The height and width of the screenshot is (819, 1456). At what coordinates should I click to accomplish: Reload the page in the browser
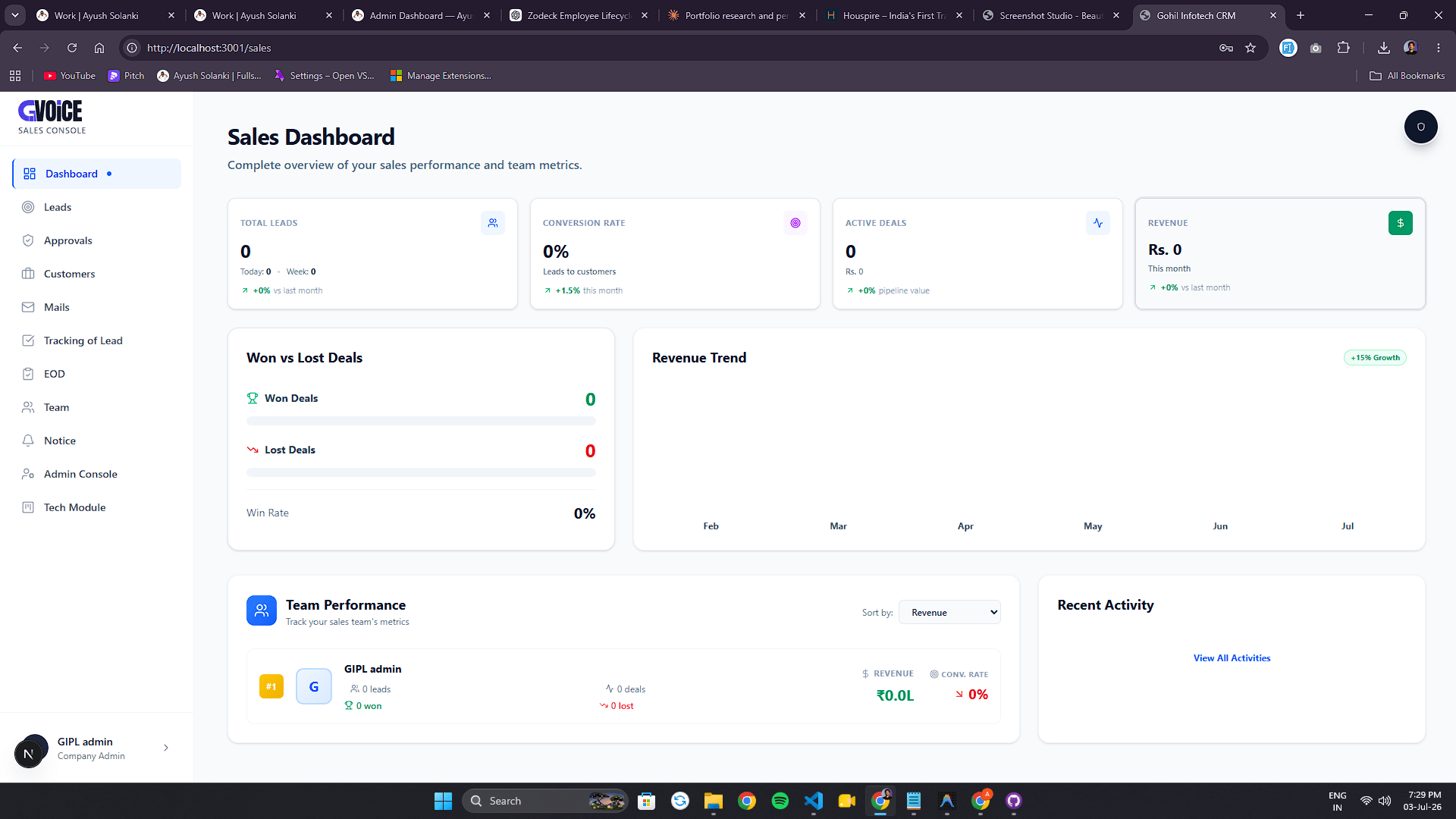click(72, 48)
